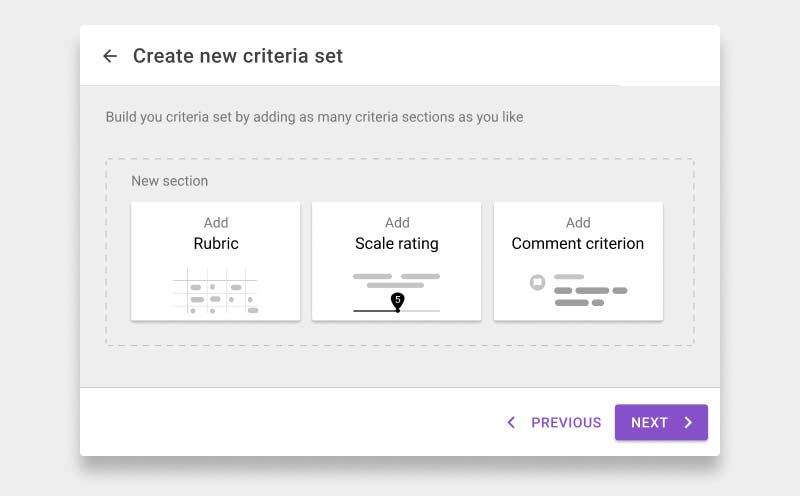Click the Comment criterion chat bubble icon
This screenshot has width=800, height=496.
click(x=537, y=282)
